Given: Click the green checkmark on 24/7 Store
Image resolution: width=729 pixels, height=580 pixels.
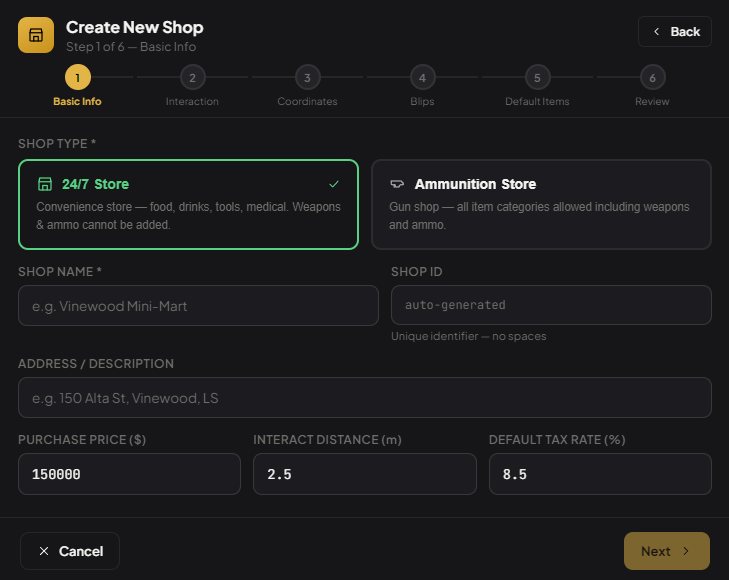Looking at the screenshot, I should (334, 184).
